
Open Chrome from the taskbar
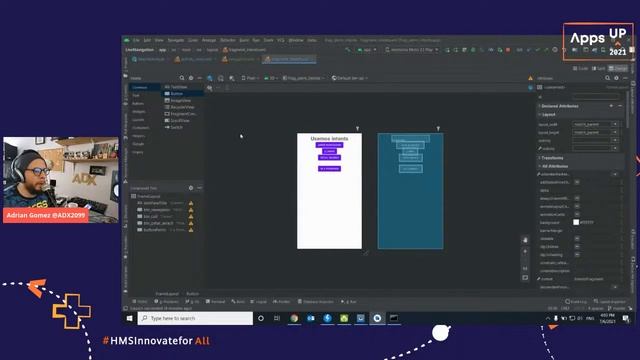tap(294, 318)
